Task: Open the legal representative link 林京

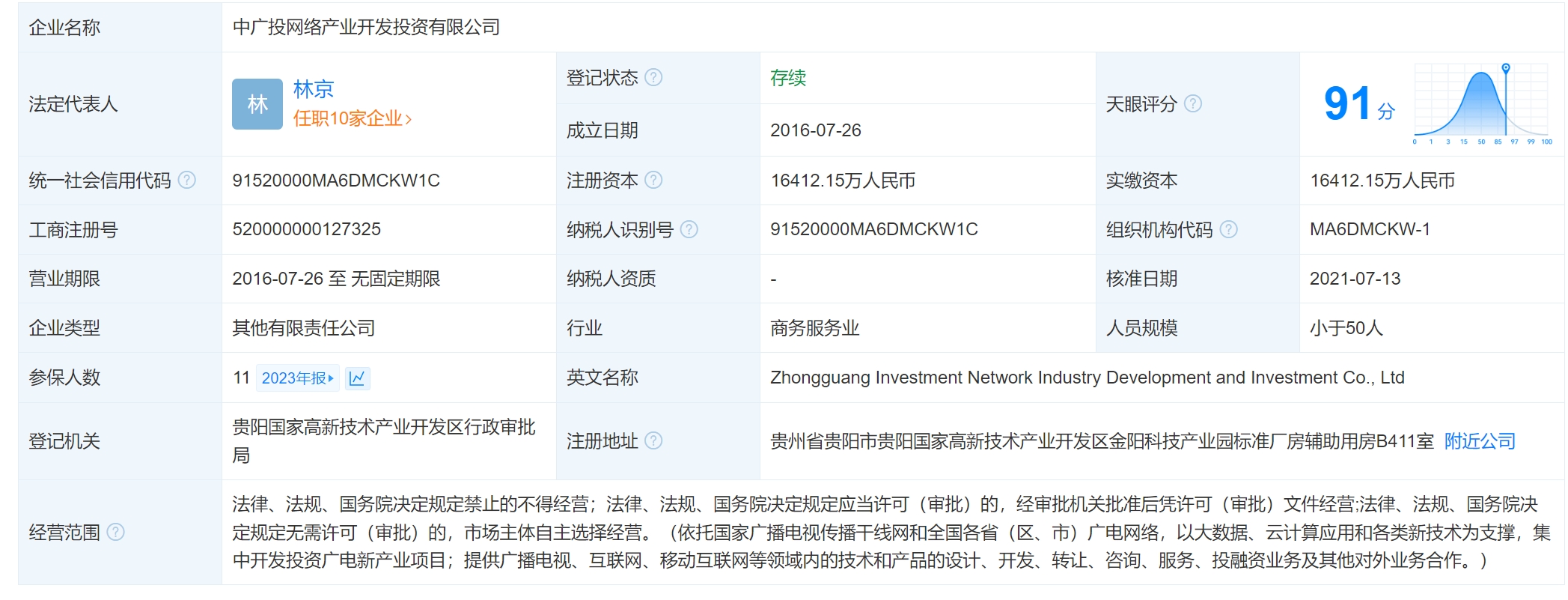Action: pyautogui.click(x=314, y=90)
